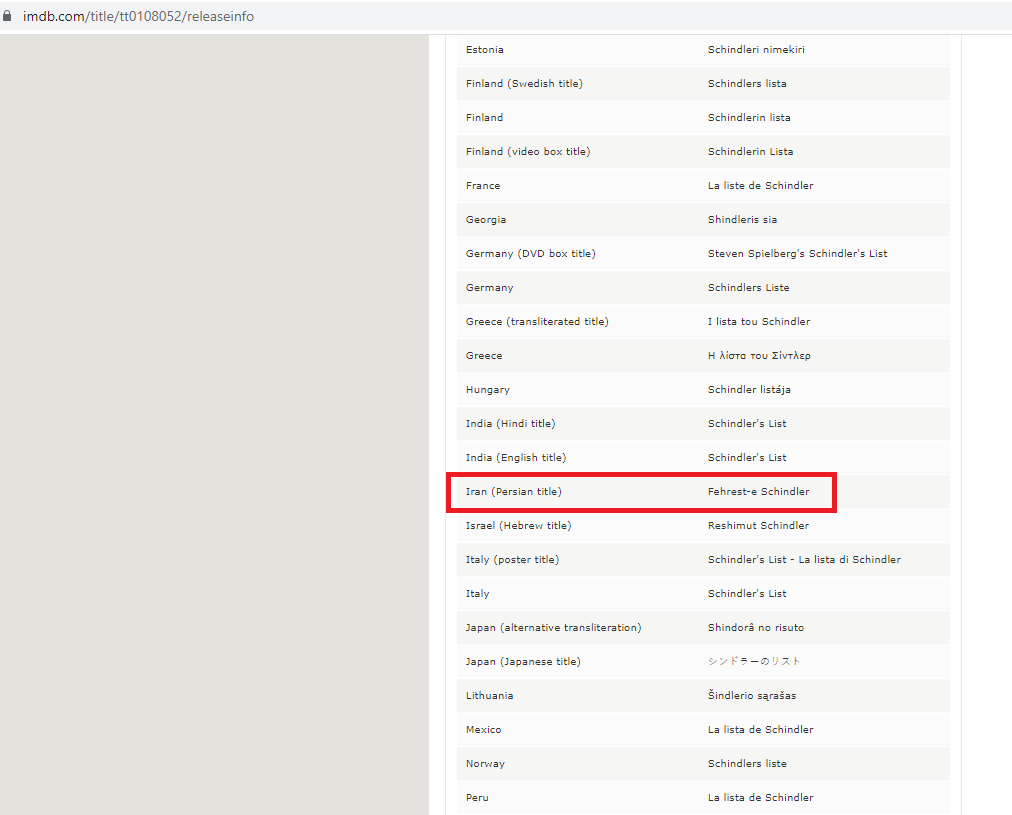The height and width of the screenshot is (815, 1012).
Task: Click the imdb.com URL in address bar
Action: [138, 16]
